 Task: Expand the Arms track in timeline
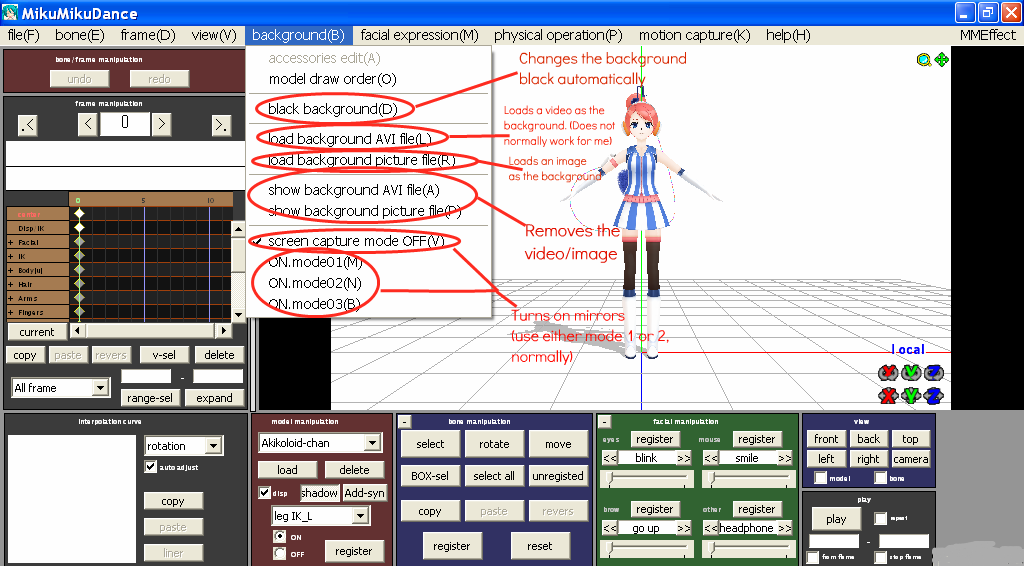click(x=10, y=298)
